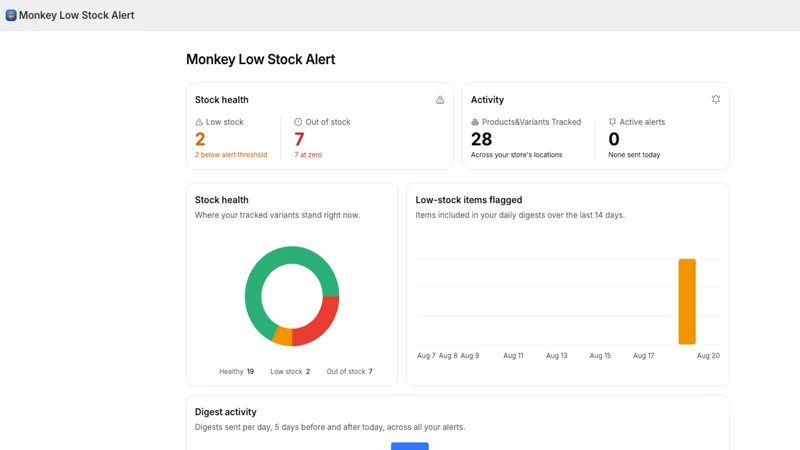Screen dimensions: 800x450
Task: Click the 'Aug 11' axis label
Action: tap(513, 356)
